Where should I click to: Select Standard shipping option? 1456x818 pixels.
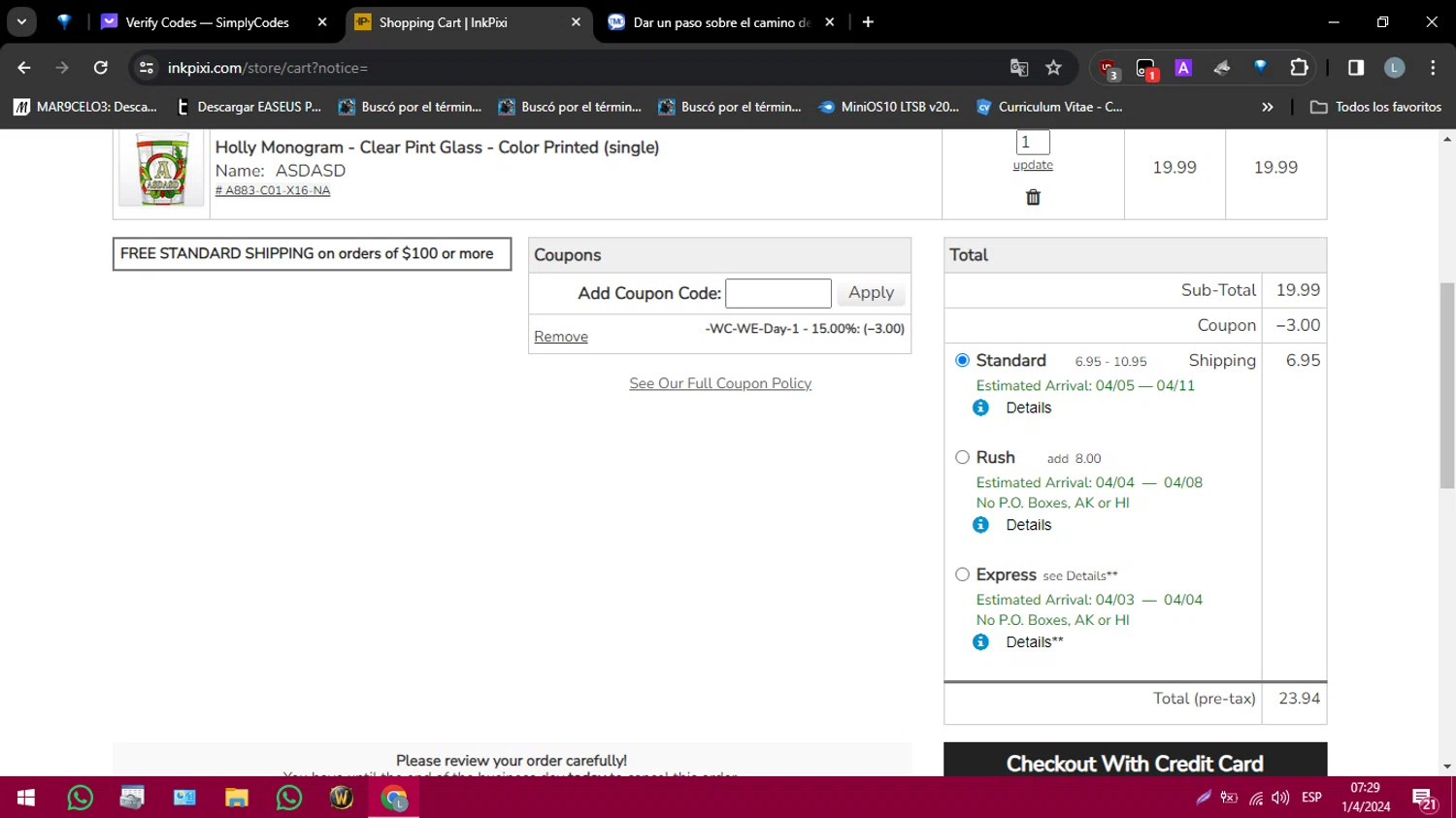962,360
